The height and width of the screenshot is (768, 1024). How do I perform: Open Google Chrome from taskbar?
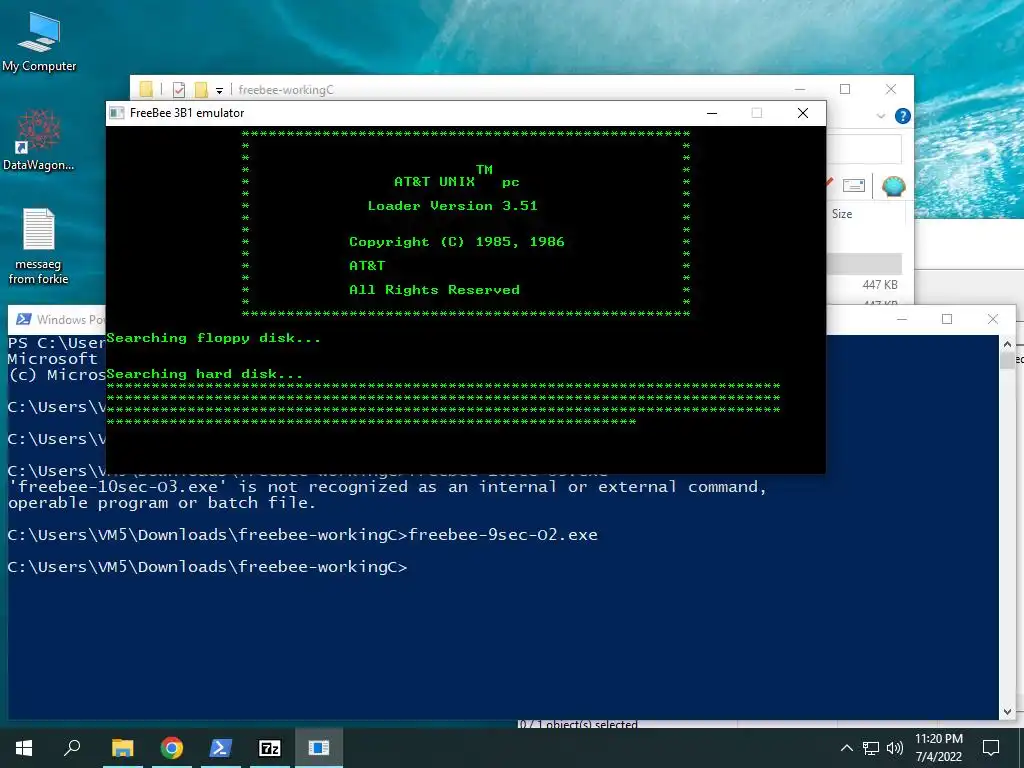click(x=171, y=748)
